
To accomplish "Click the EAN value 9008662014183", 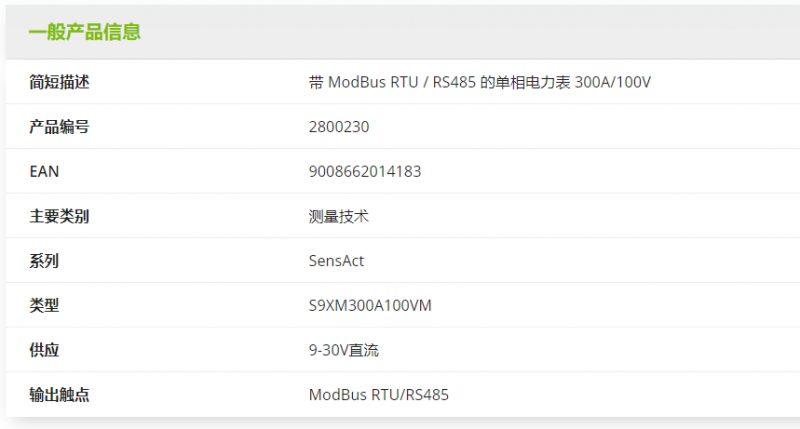I will tap(365, 171).
